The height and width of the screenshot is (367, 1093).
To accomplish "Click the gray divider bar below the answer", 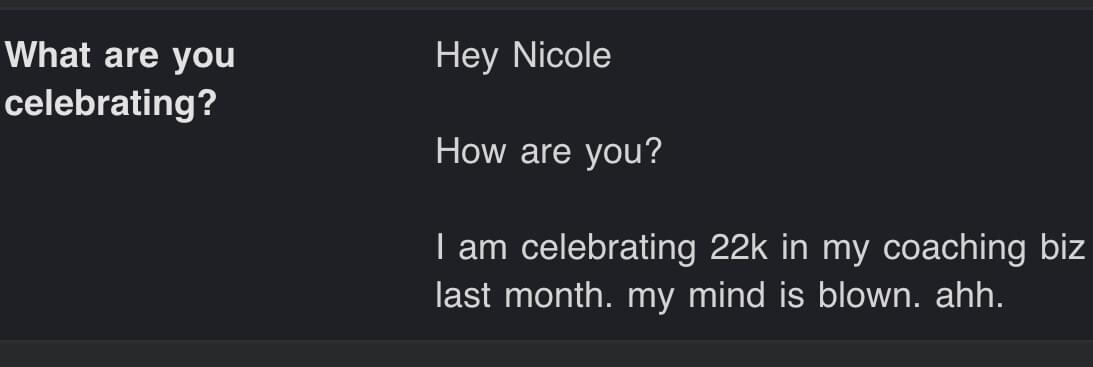I will 546,353.
